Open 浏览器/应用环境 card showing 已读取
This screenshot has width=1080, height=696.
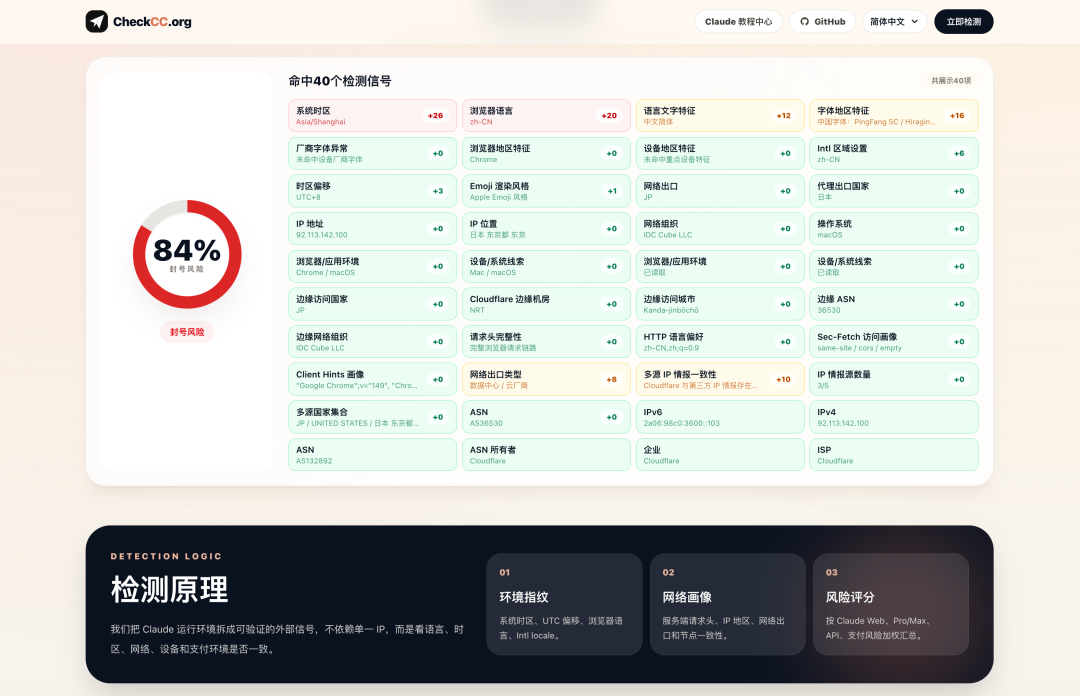click(x=720, y=266)
